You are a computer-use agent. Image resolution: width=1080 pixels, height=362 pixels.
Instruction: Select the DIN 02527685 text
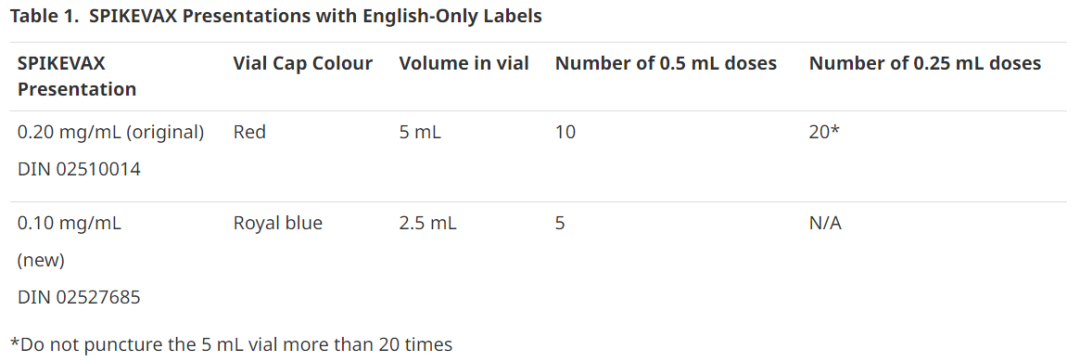tap(79, 298)
